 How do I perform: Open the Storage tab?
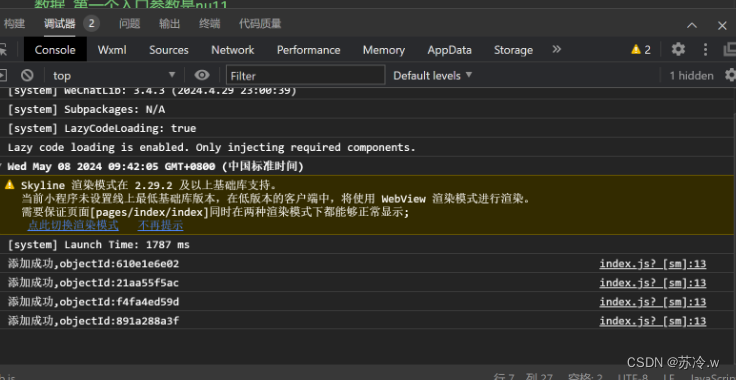coord(513,50)
